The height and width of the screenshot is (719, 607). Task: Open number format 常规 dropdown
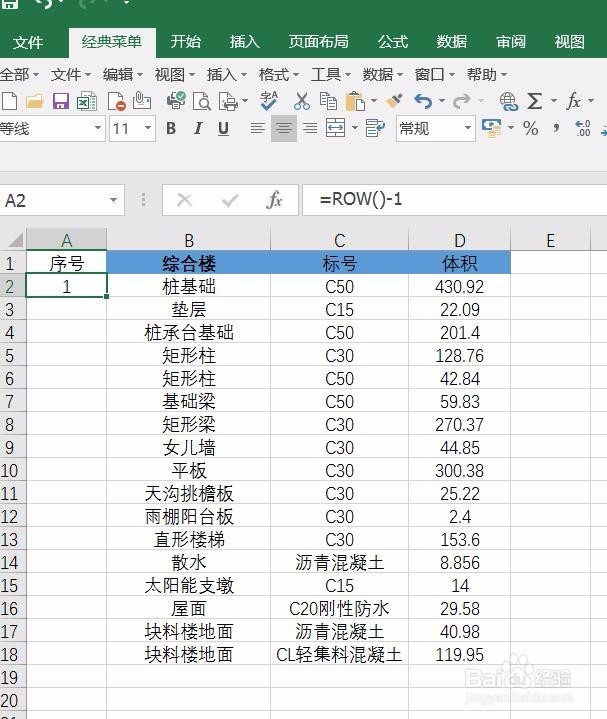468,128
